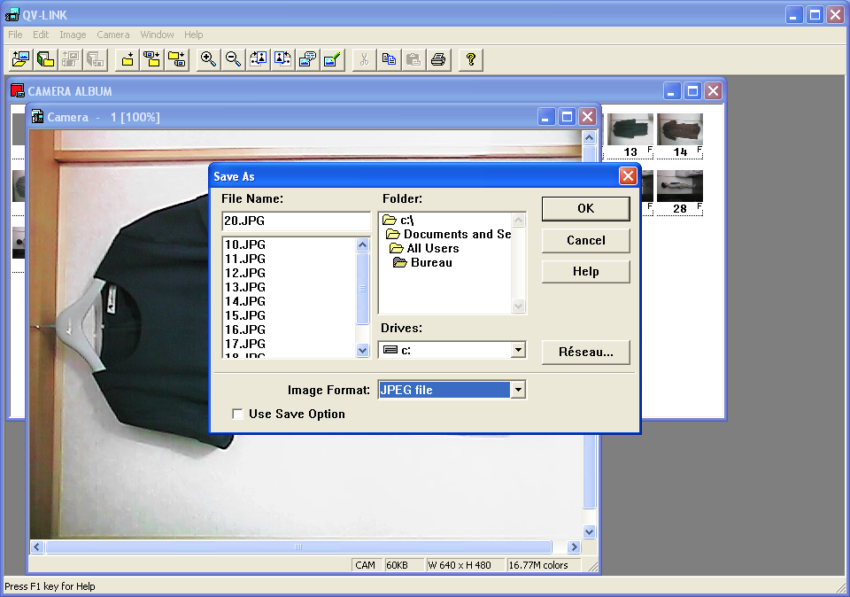
Task: Select 11.JPG in the file list
Action: pos(245,259)
